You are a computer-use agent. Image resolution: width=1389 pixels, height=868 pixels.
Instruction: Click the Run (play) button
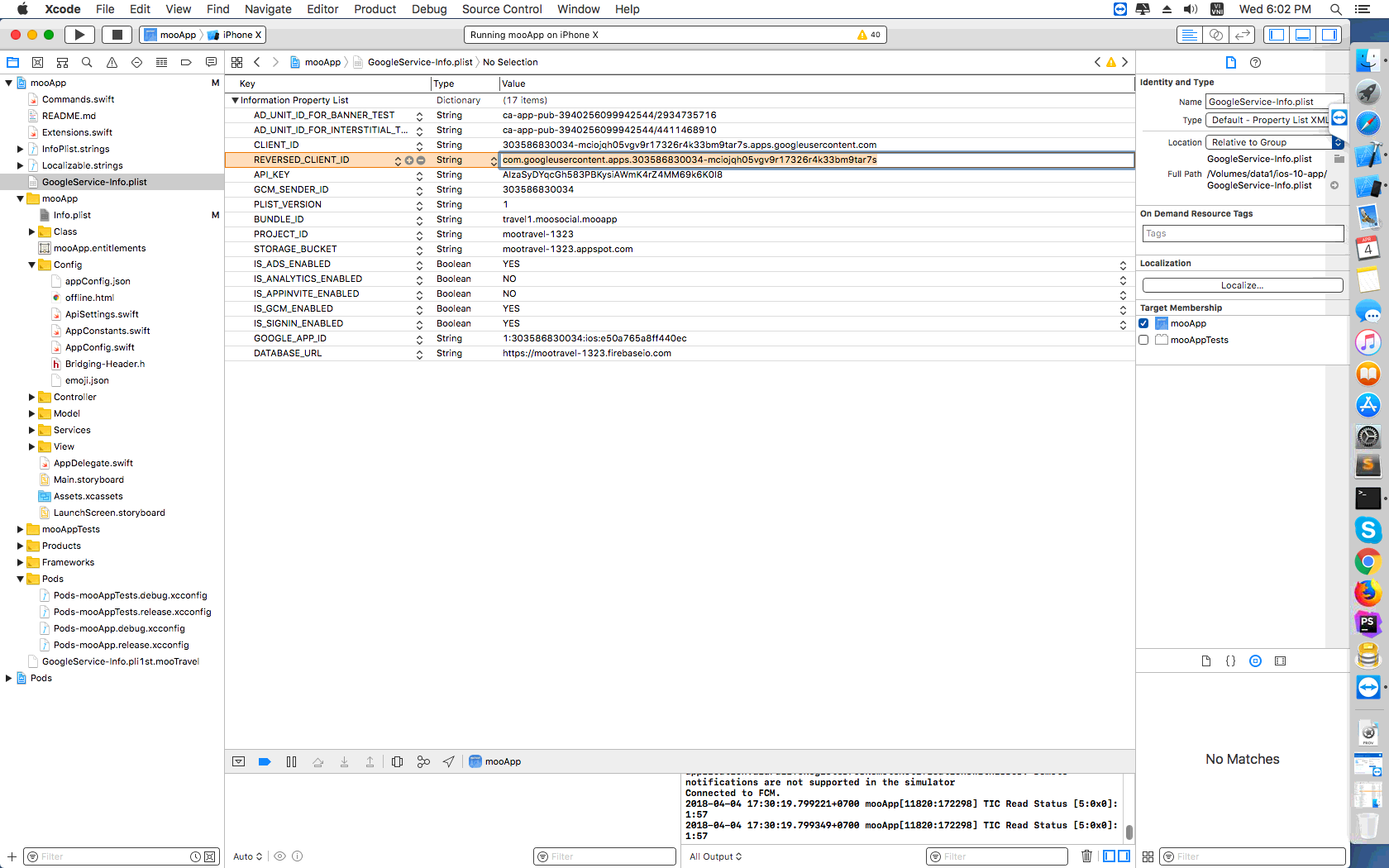click(79, 35)
